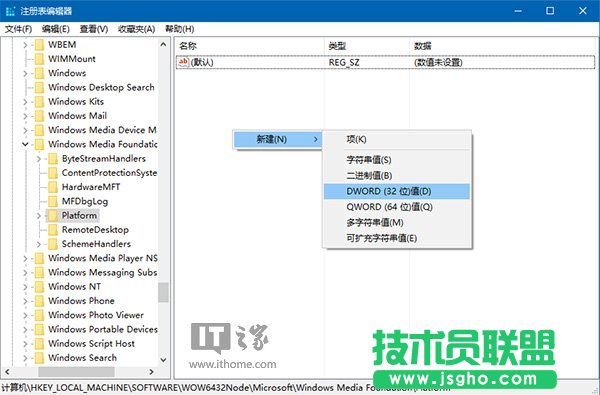Click the tree scroll-up arrow
This screenshot has width=600, height=395.
coord(163,44)
